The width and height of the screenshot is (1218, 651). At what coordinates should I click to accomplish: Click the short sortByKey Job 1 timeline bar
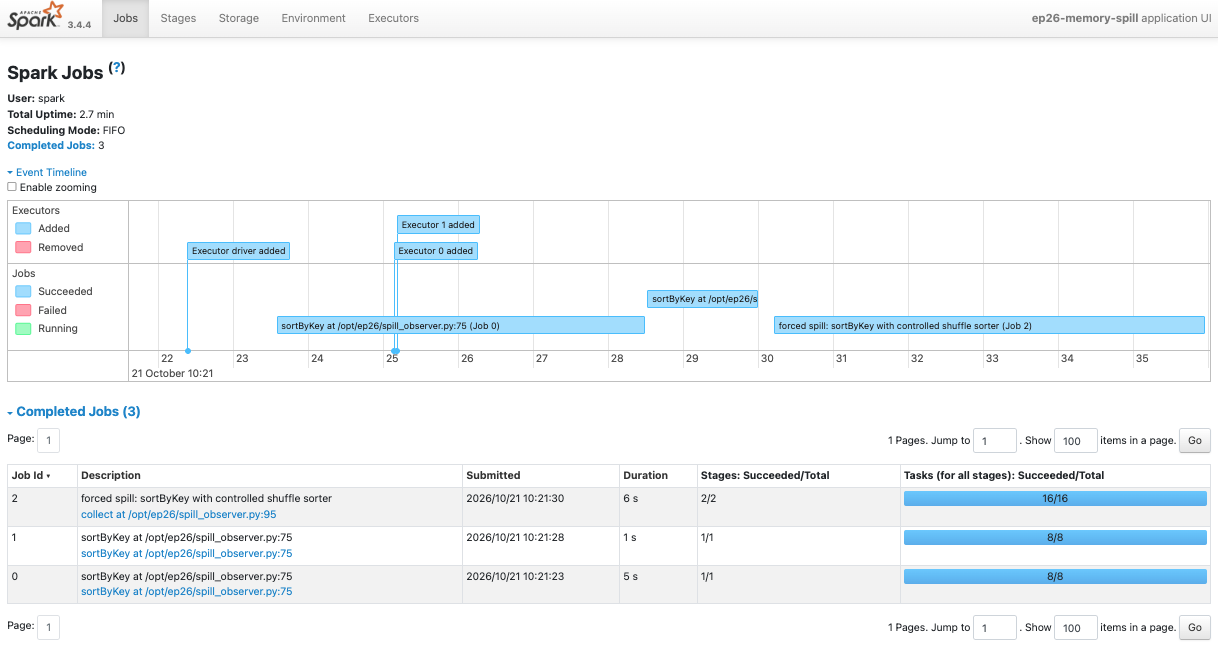[x=702, y=298]
